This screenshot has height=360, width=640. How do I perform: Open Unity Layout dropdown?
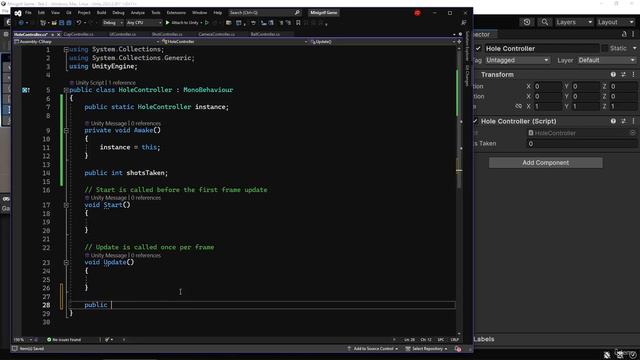tap(616, 22)
